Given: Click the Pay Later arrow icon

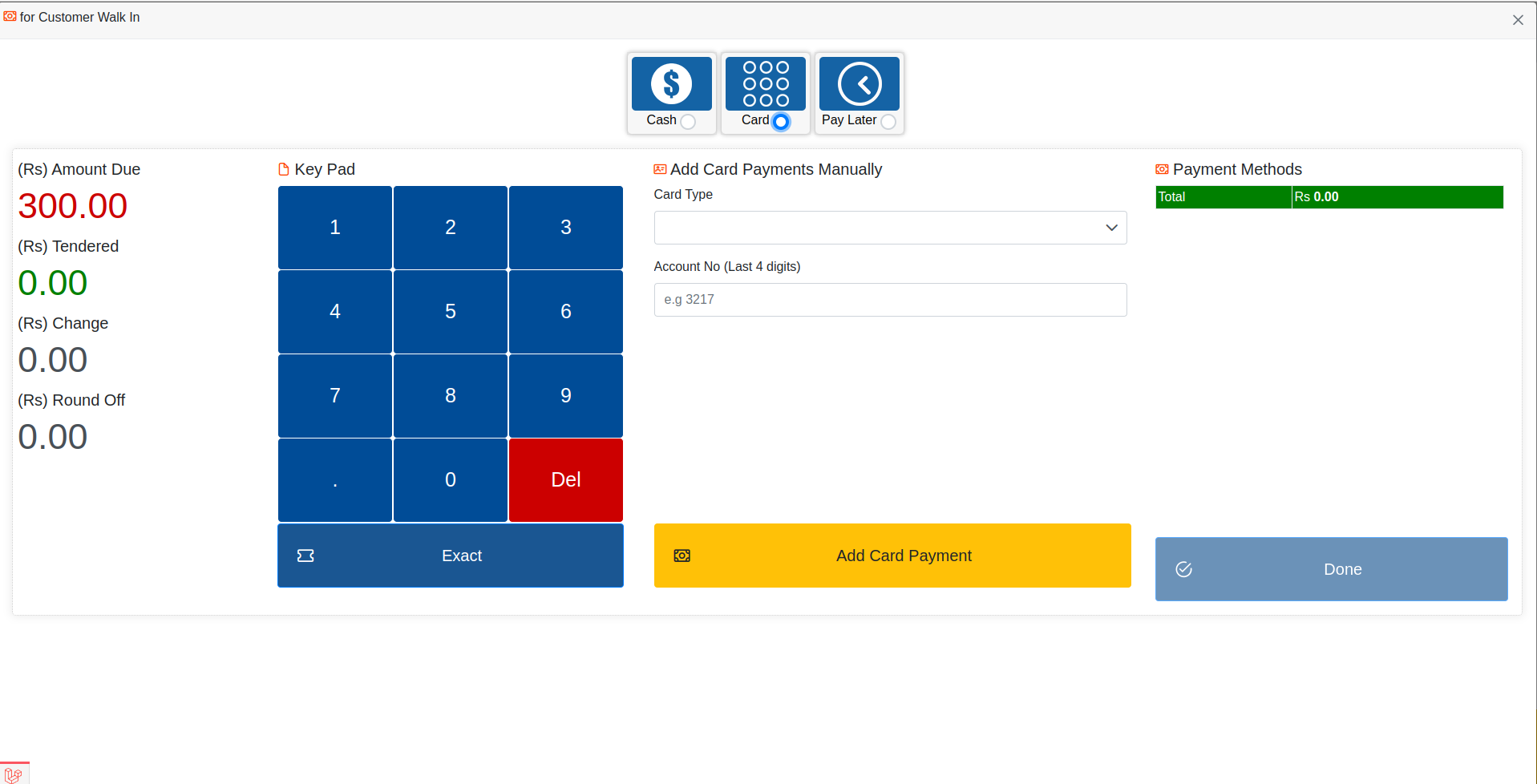Looking at the screenshot, I should 859,83.
